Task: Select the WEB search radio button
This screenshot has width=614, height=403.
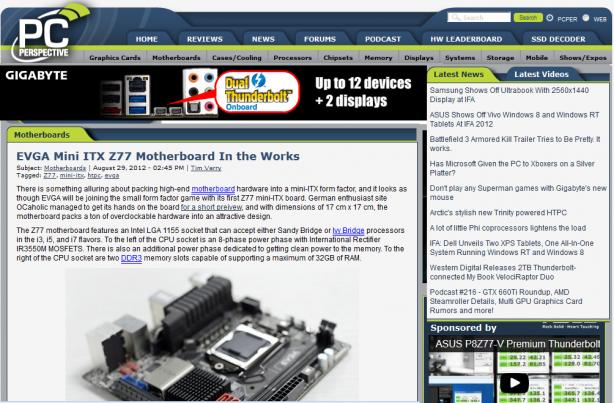Action: coord(586,18)
